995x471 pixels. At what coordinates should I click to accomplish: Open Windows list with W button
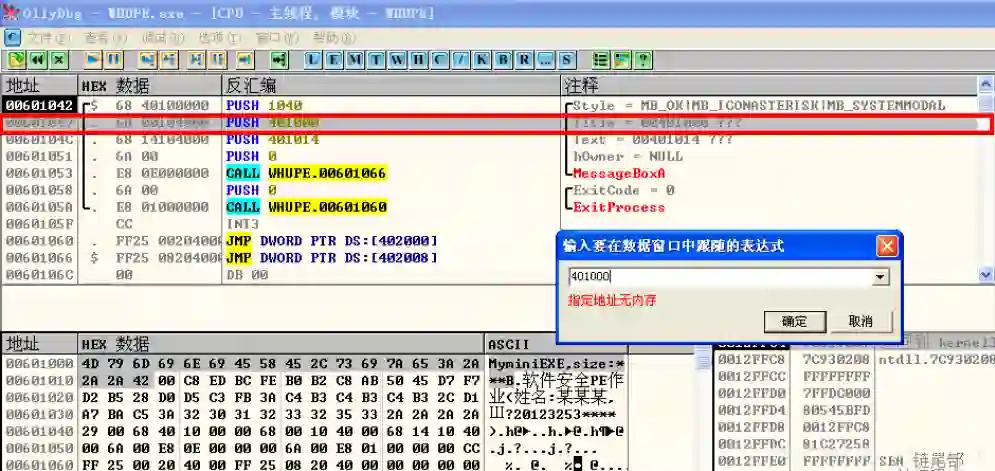coord(398,60)
